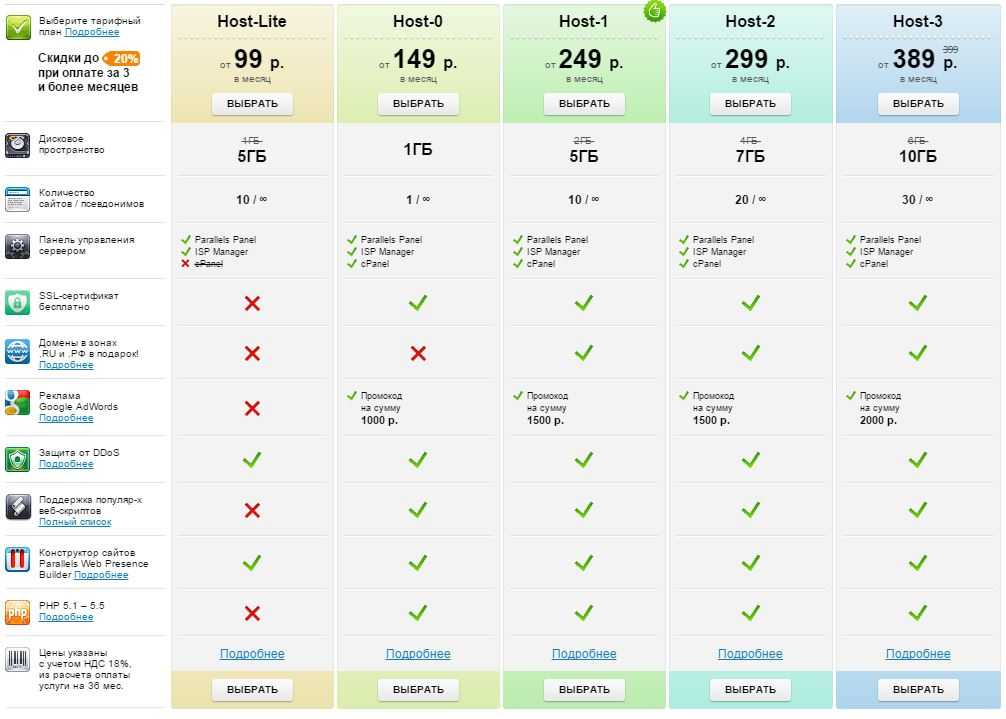Click the number of sites browser icon

coord(18,198)
